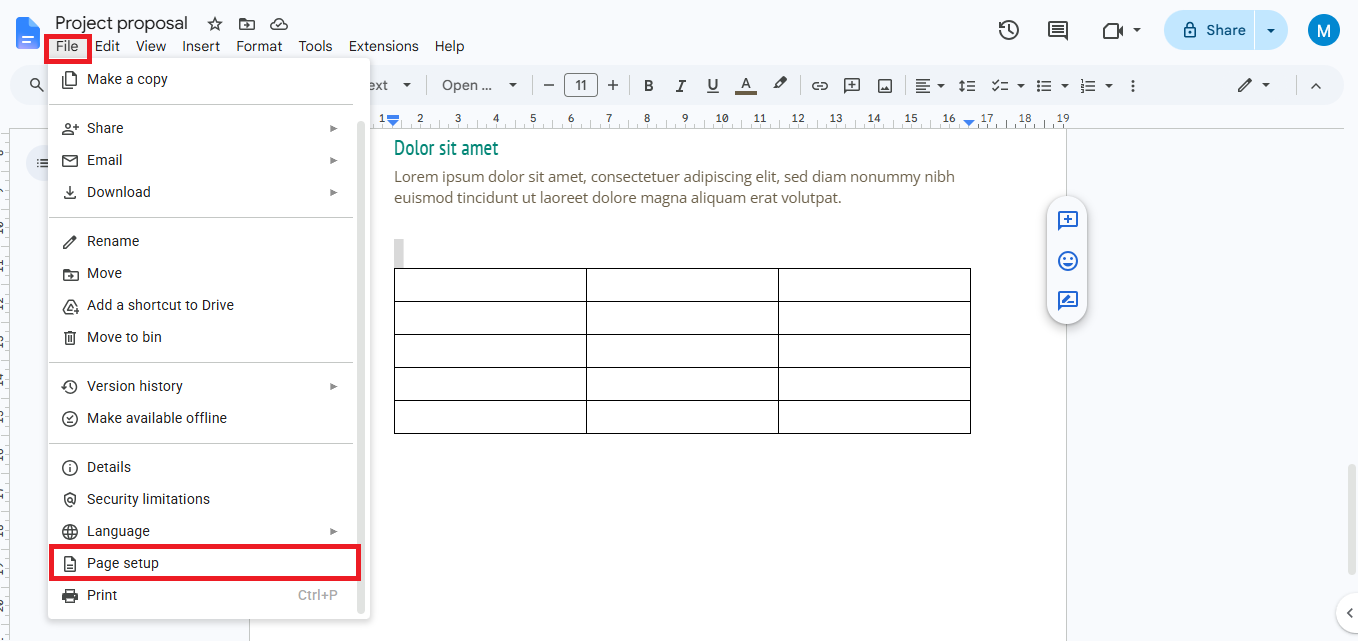
Task: Select Rename from the File menu
Action: point(201,241)
